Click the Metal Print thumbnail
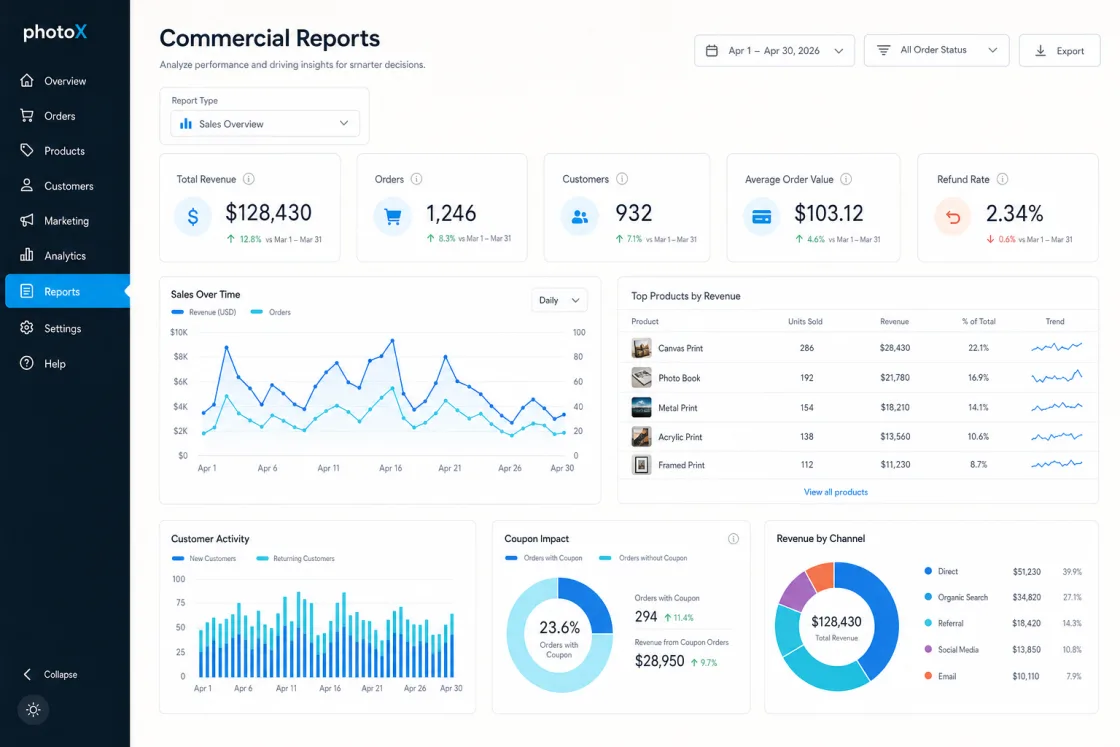The height and width of the screenshot is (747, 1120). pyautogui.click(x=641, y=407)
